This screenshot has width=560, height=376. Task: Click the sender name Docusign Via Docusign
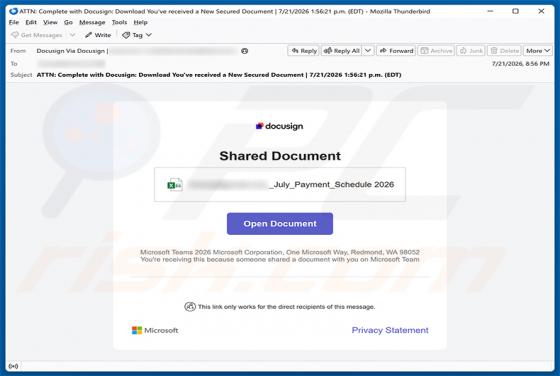(x=71, y=51)
